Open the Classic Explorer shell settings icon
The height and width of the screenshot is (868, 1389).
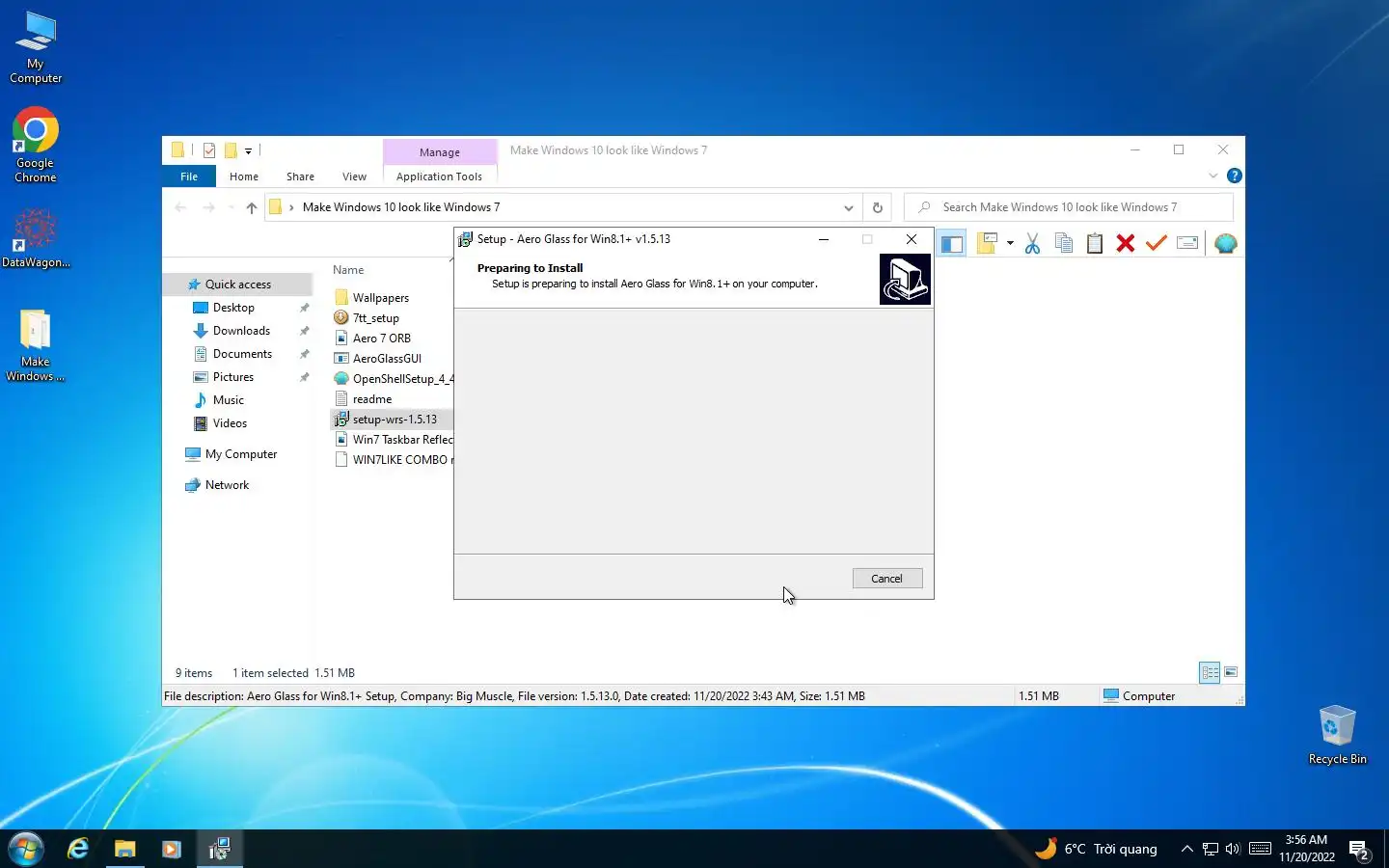point(1225,244)
